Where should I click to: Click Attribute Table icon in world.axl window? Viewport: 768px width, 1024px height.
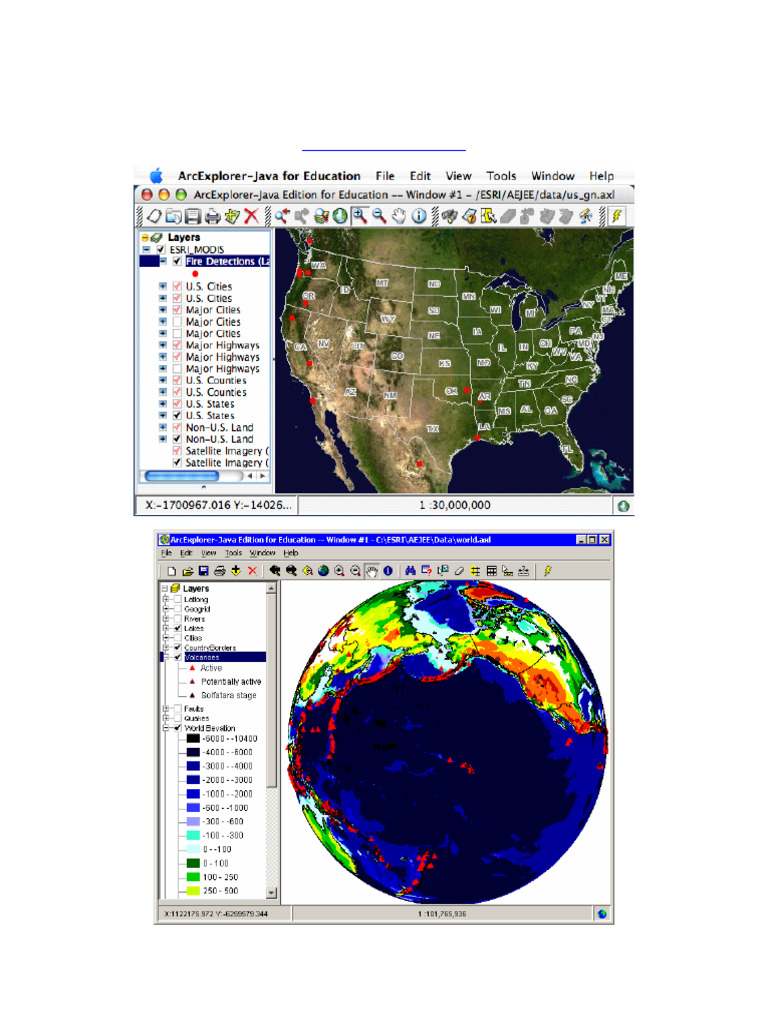[x=492, y=571]
